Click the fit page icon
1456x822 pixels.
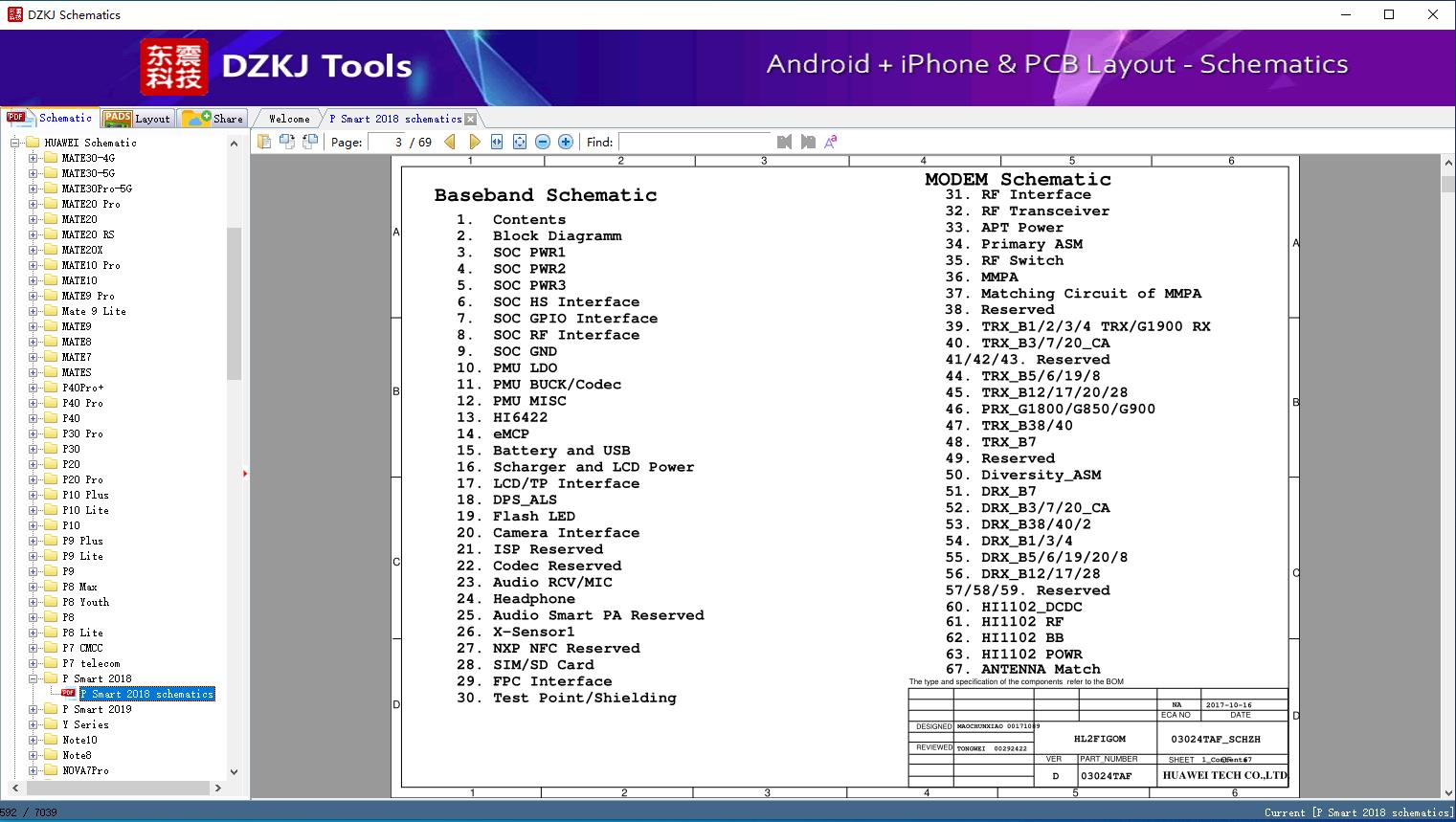[520, 142]
